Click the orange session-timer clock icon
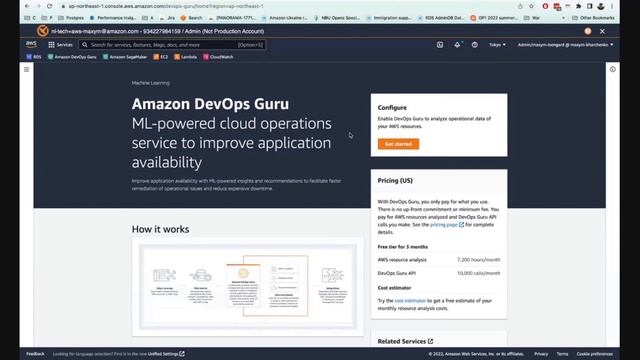Image resolution: width=640 pixels, height=360 pixels. pos(588,31)
